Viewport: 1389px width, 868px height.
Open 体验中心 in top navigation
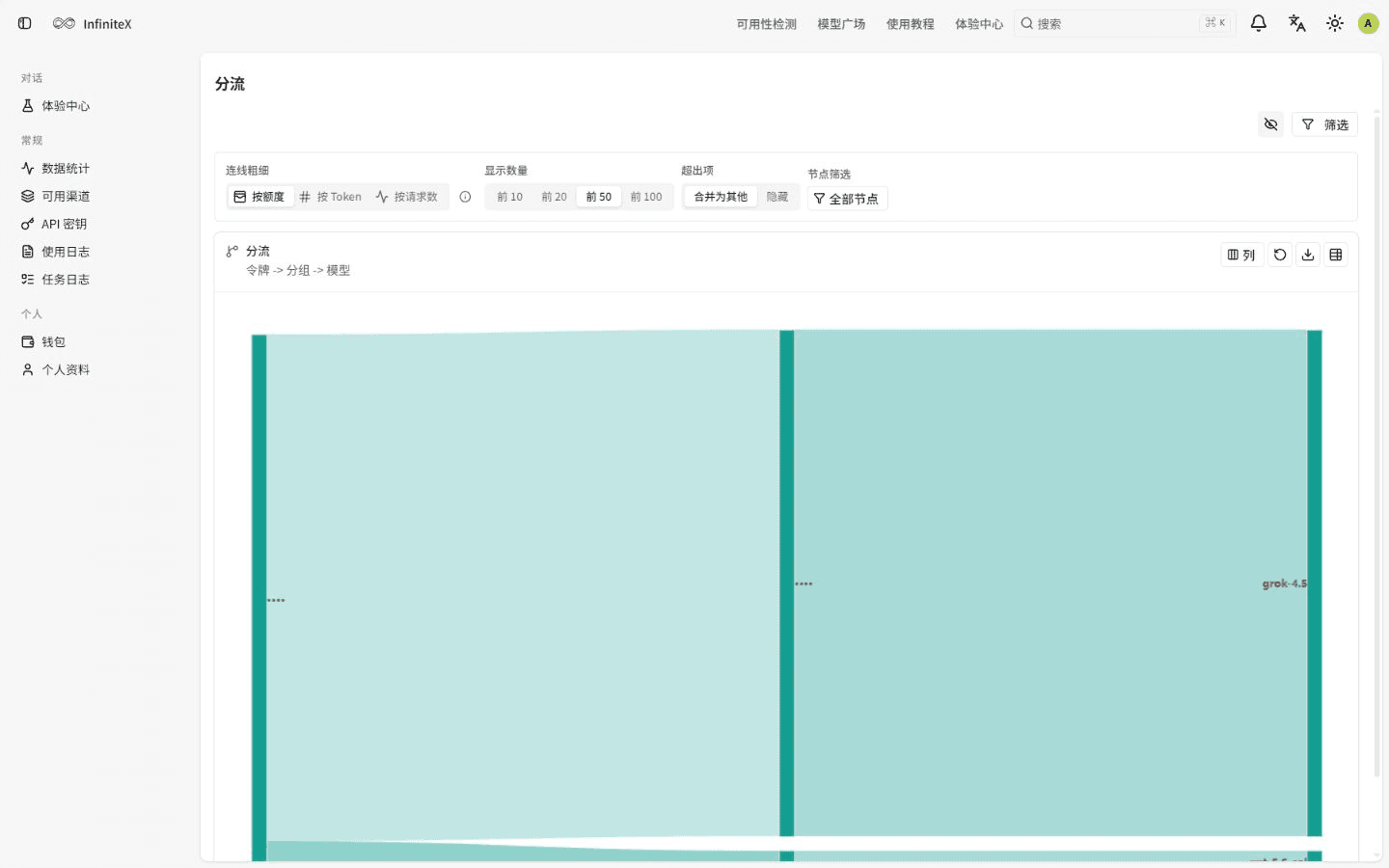coord(979,23)
